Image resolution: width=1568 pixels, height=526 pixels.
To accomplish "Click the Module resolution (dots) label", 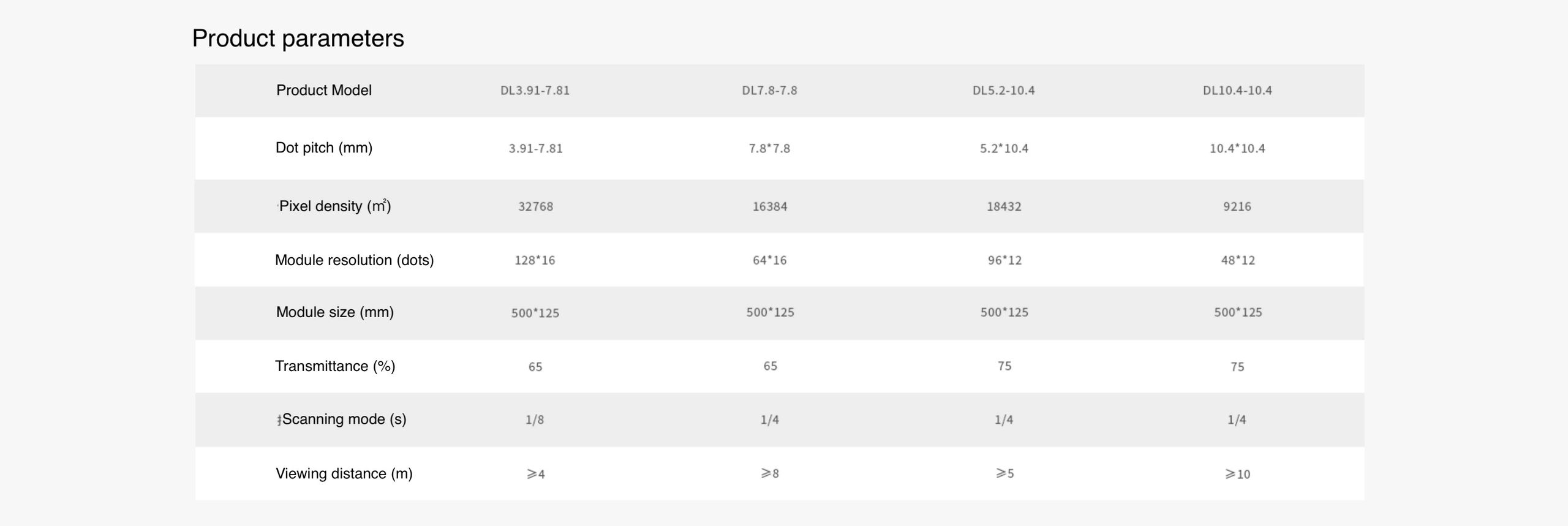I will pyautogui.click(x=354, y=260).
